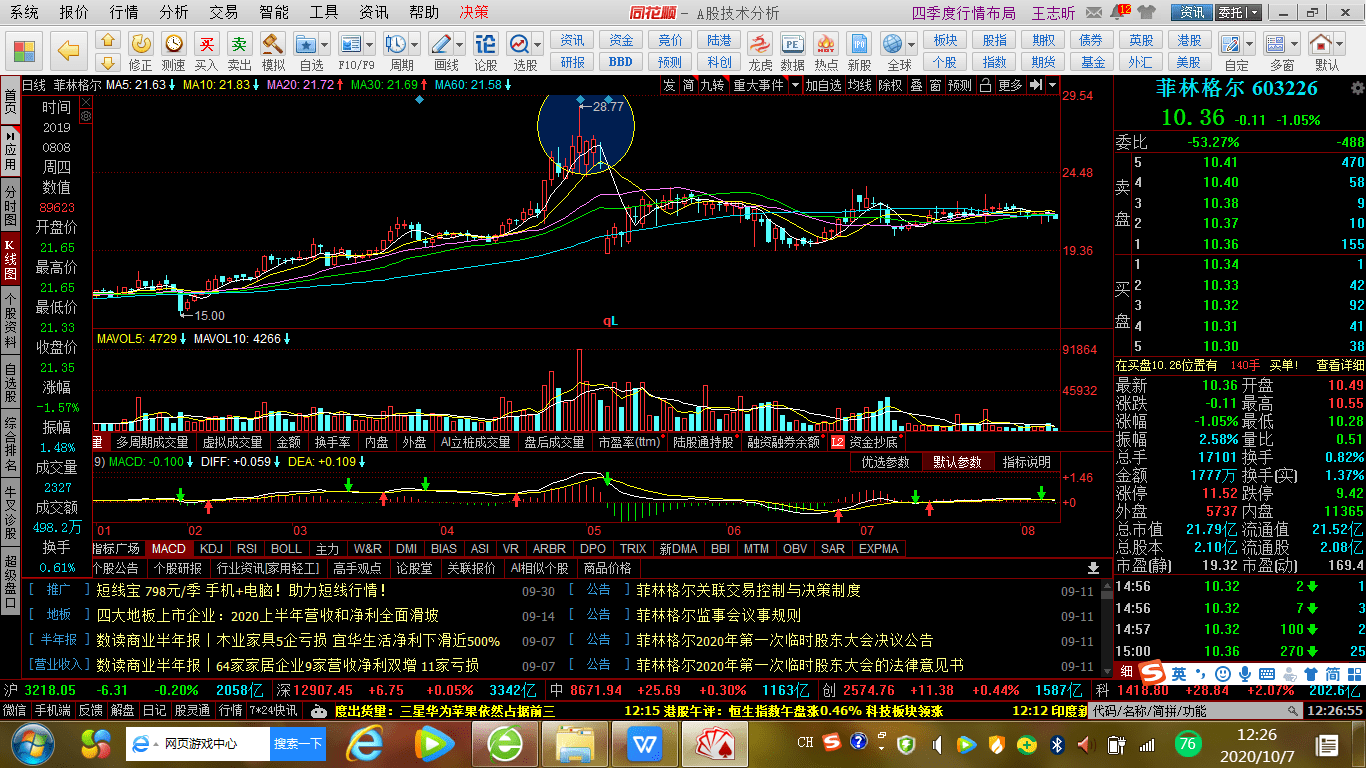Open the 系统 menu
This screenshot has width=1366, height=768.
pyautogui.click(x=24, y=12)
